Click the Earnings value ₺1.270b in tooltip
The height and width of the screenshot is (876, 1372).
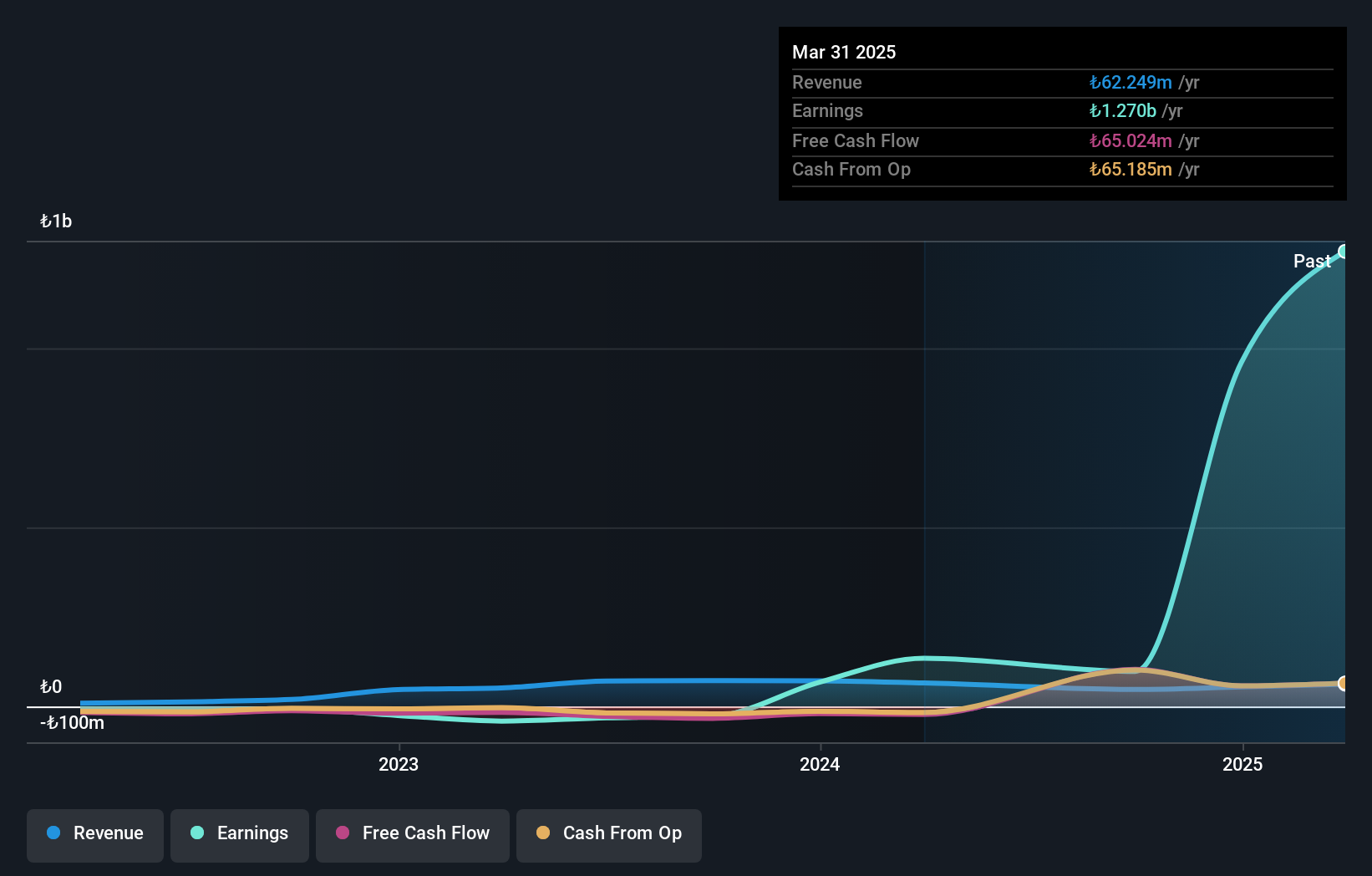1123,110
